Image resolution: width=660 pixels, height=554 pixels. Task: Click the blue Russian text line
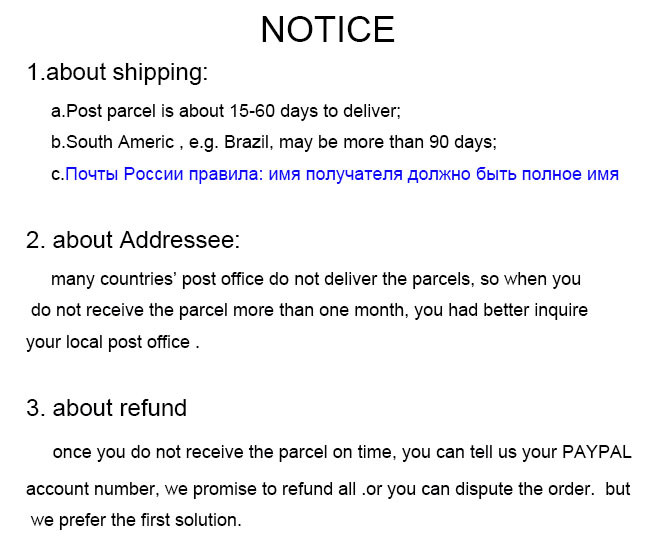pyautogui.click(x=341, y=174)
